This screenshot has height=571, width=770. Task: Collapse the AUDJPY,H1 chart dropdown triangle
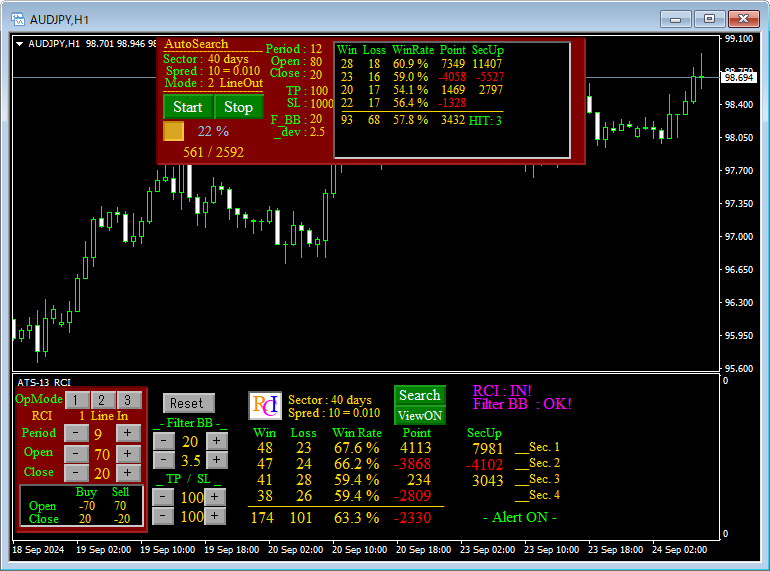pyautogui.click(x=20, y=44)
